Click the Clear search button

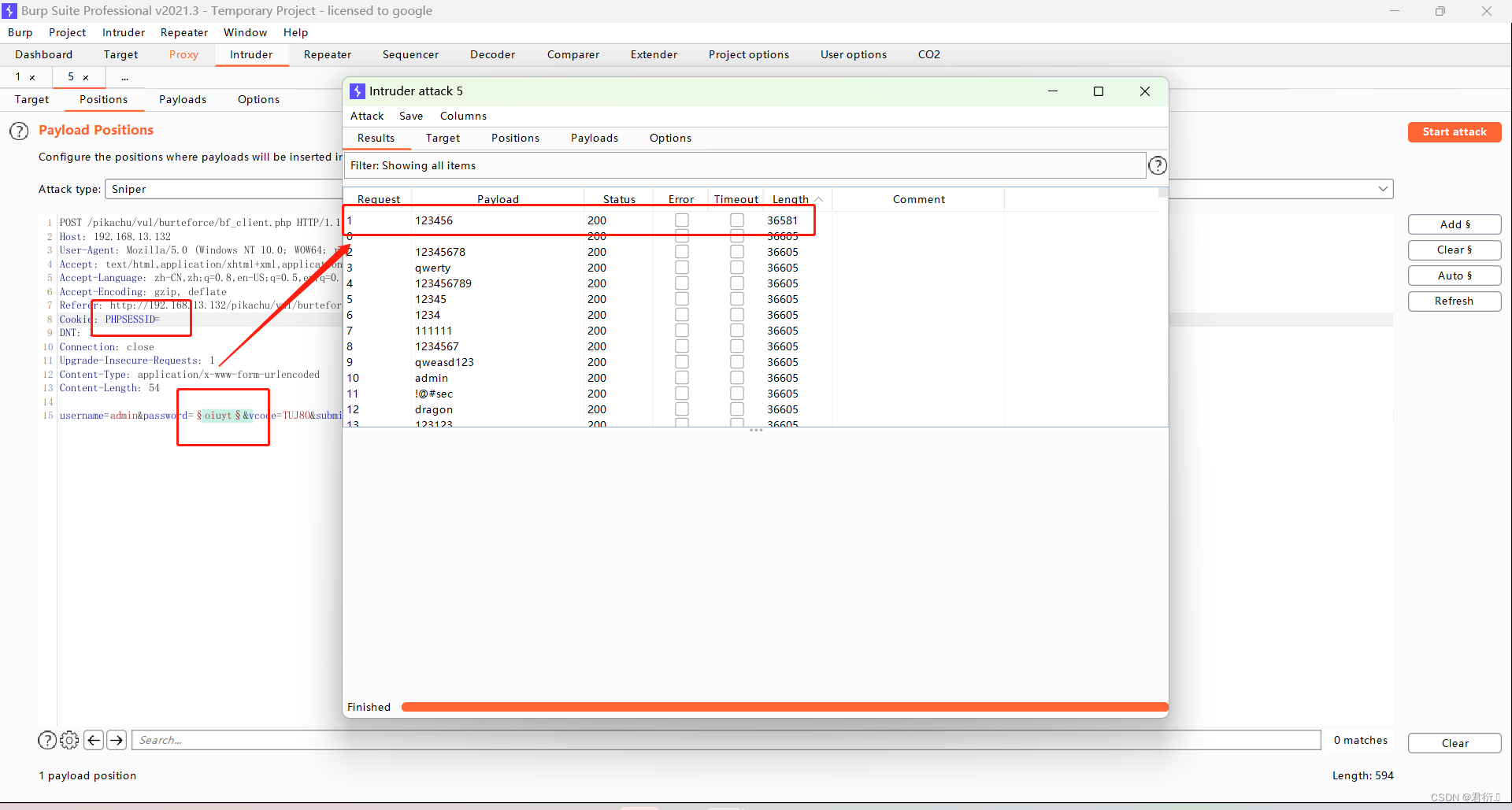pos(1455,743)
